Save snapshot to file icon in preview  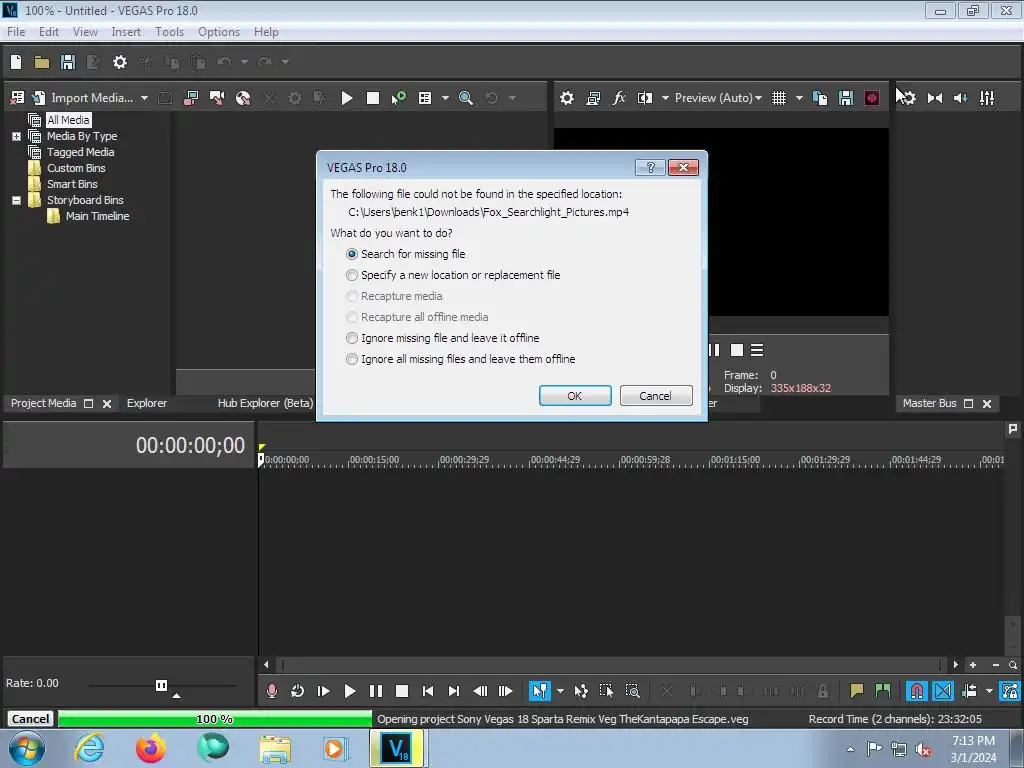846,98
